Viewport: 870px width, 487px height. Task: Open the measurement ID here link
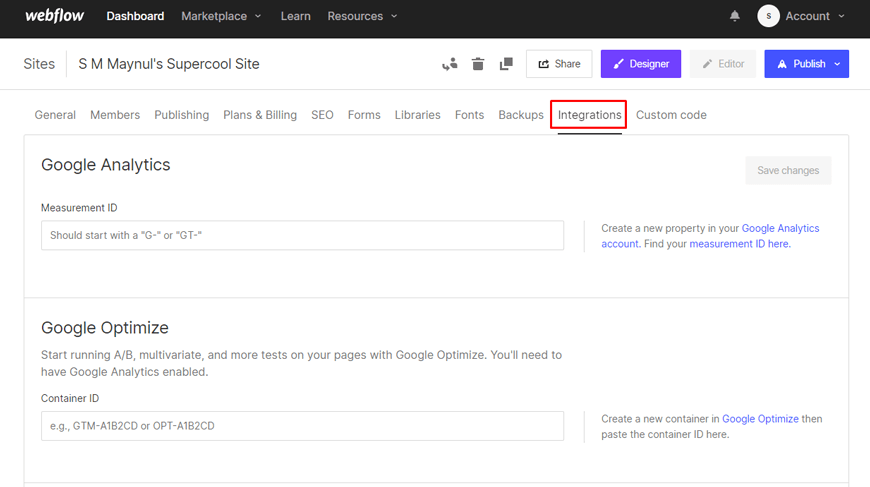740,244
